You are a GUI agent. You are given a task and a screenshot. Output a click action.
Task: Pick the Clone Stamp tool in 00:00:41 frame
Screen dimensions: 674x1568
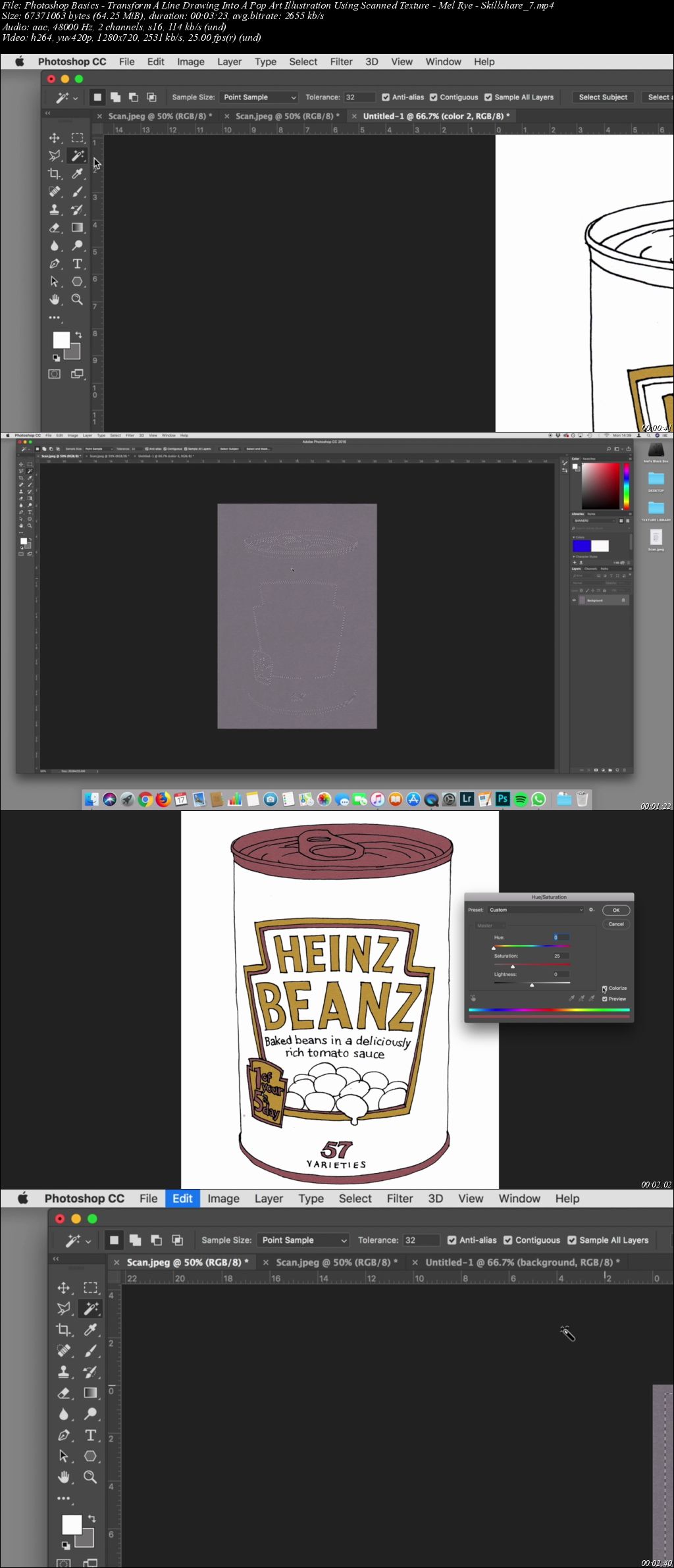(55, 209)
